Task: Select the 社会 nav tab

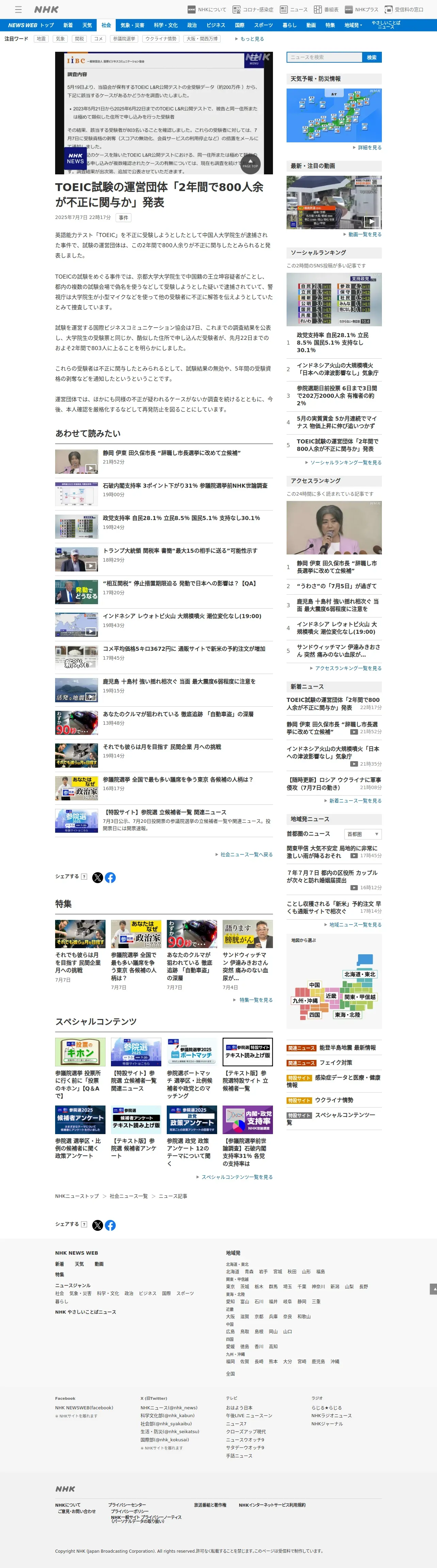Action: [x=106, y=25]
